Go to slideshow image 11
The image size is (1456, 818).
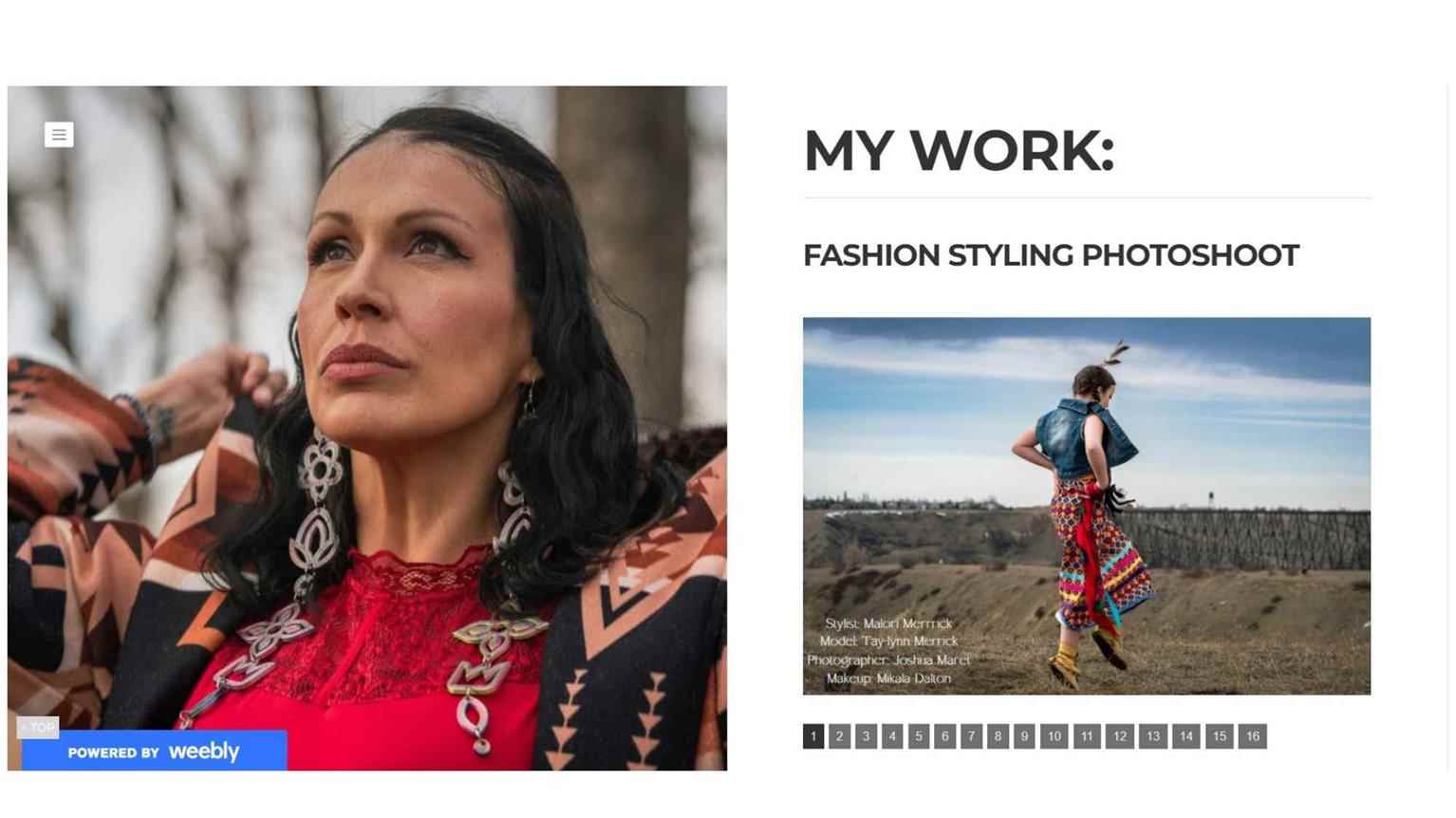click(x=1087, y=736)
